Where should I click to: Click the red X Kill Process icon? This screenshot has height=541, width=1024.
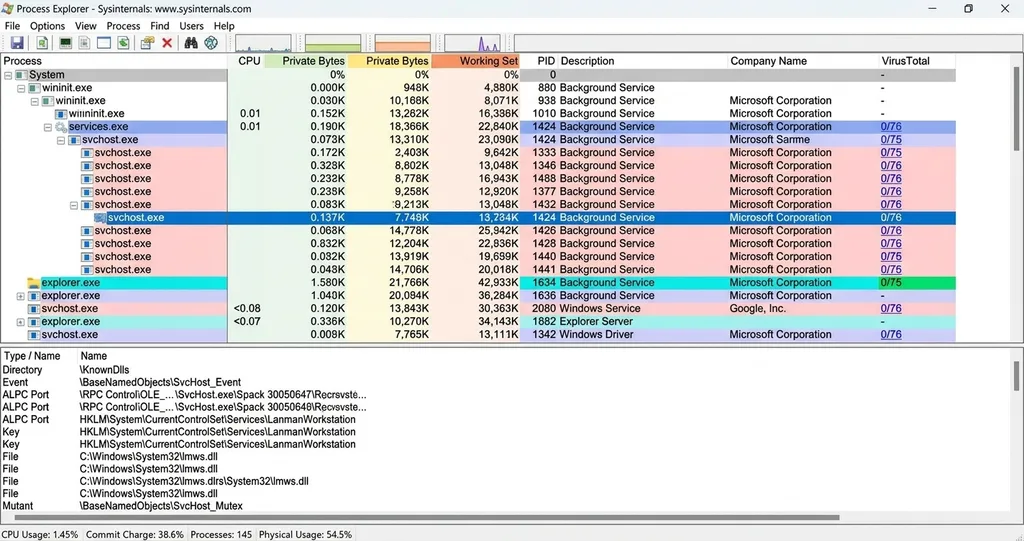(167, 43)
